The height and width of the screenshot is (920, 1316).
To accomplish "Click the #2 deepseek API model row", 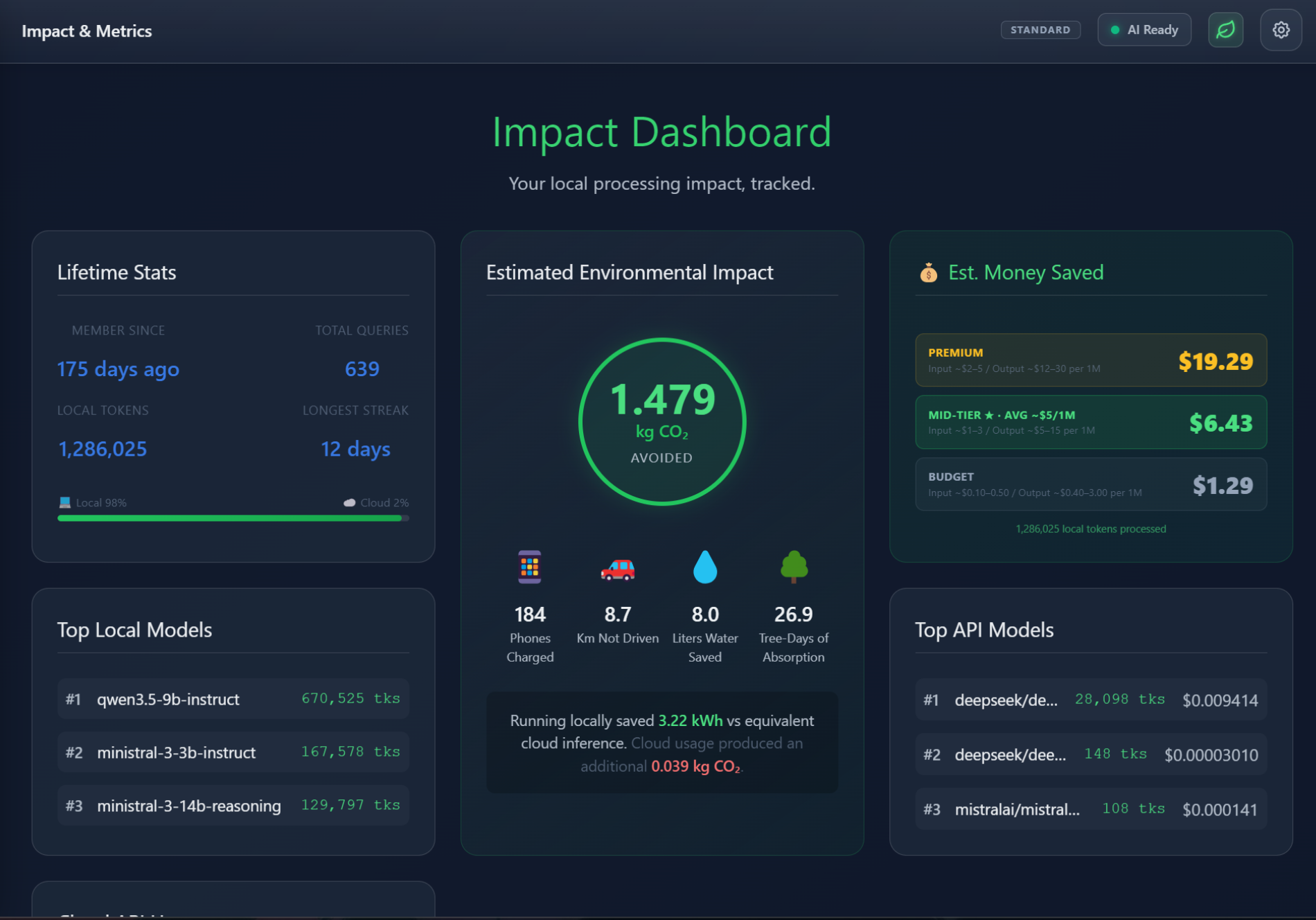I will tap(1091, 754).
